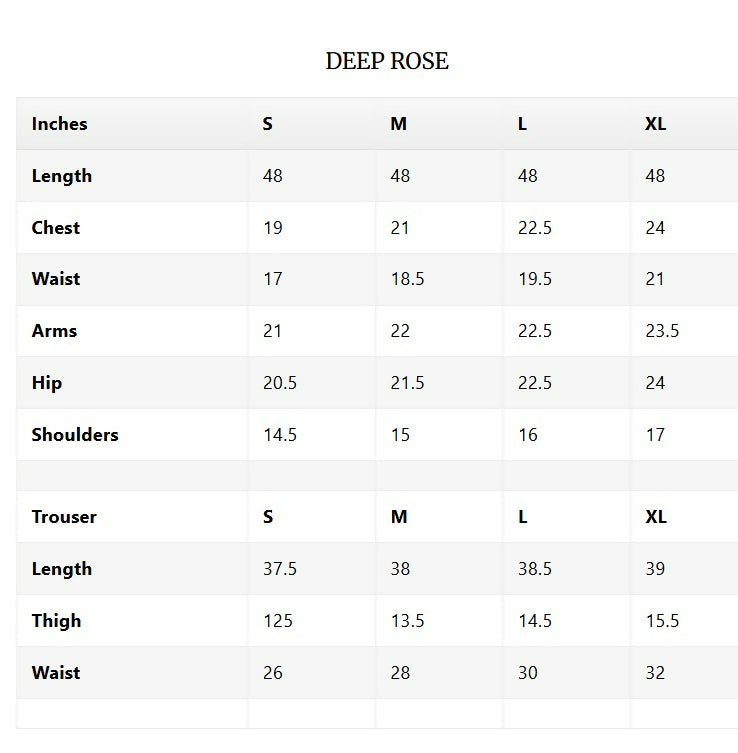
Task: Click the S column header in top table
Action: click(x=267, y=124)
